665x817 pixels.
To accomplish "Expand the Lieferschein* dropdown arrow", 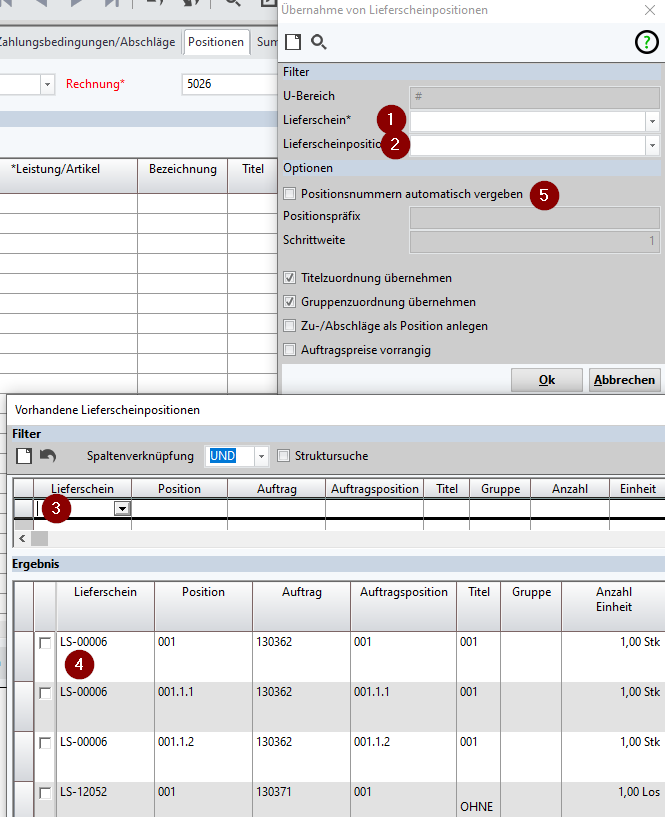I will 652,121.
